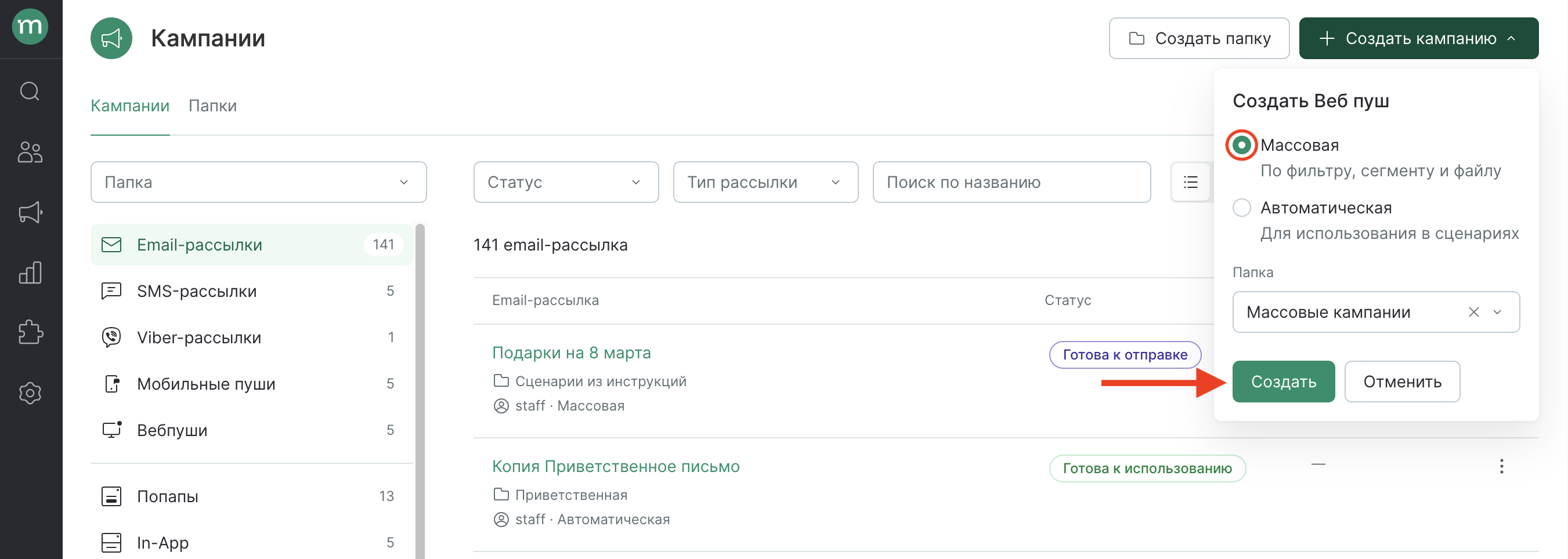Screen dimensions: 1568x559
Task: Select Email-рассылки category
Action: tap(251, 245)
